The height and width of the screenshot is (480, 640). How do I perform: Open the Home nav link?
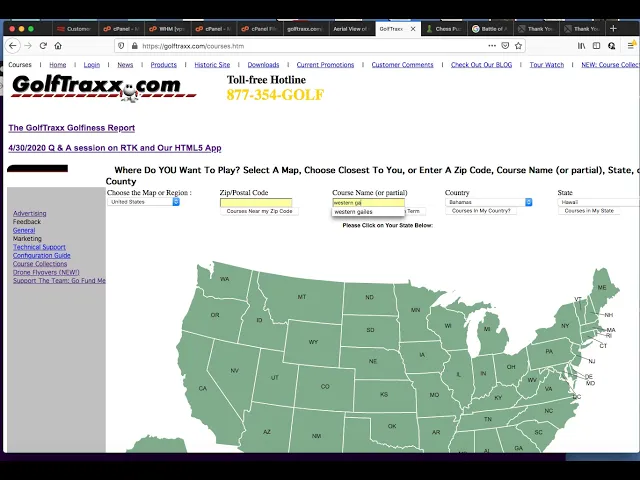pyautogui.click(x=58, y=65)
